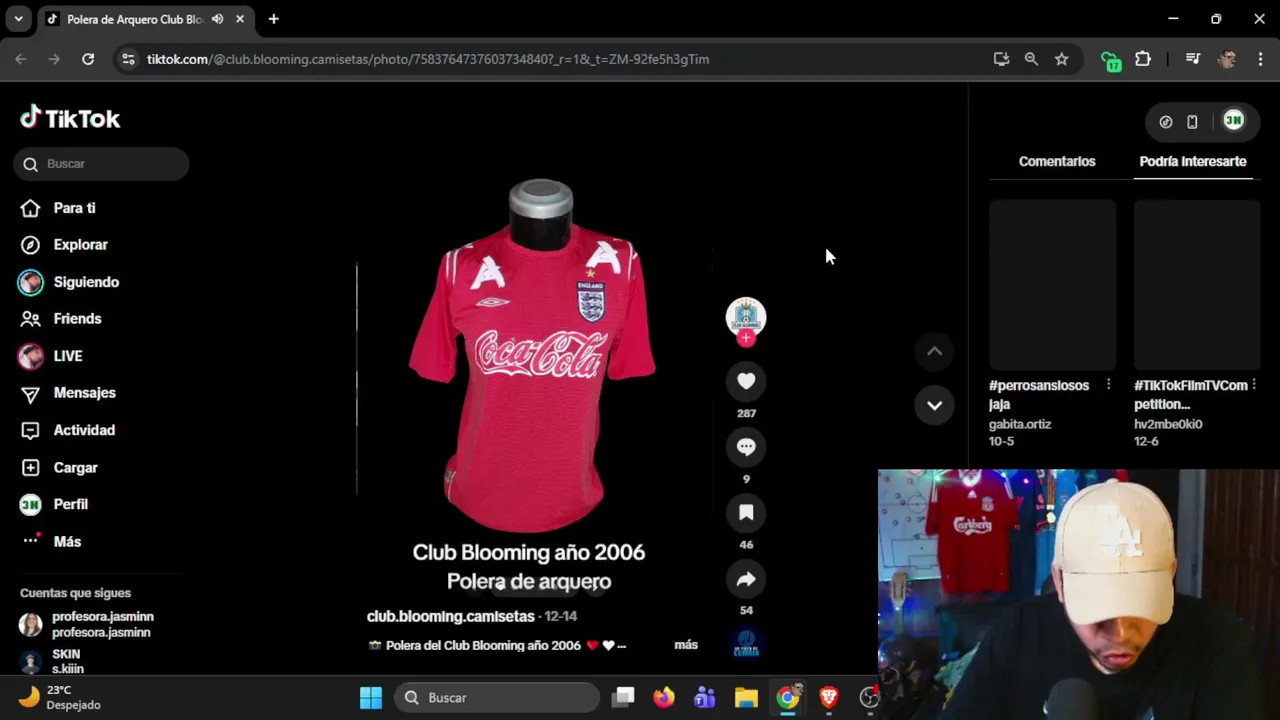Screen dimensions: 1280x720
Task: Click the install app icon in the address bar
Action: pyautogui.click(x=1001, y=59)
